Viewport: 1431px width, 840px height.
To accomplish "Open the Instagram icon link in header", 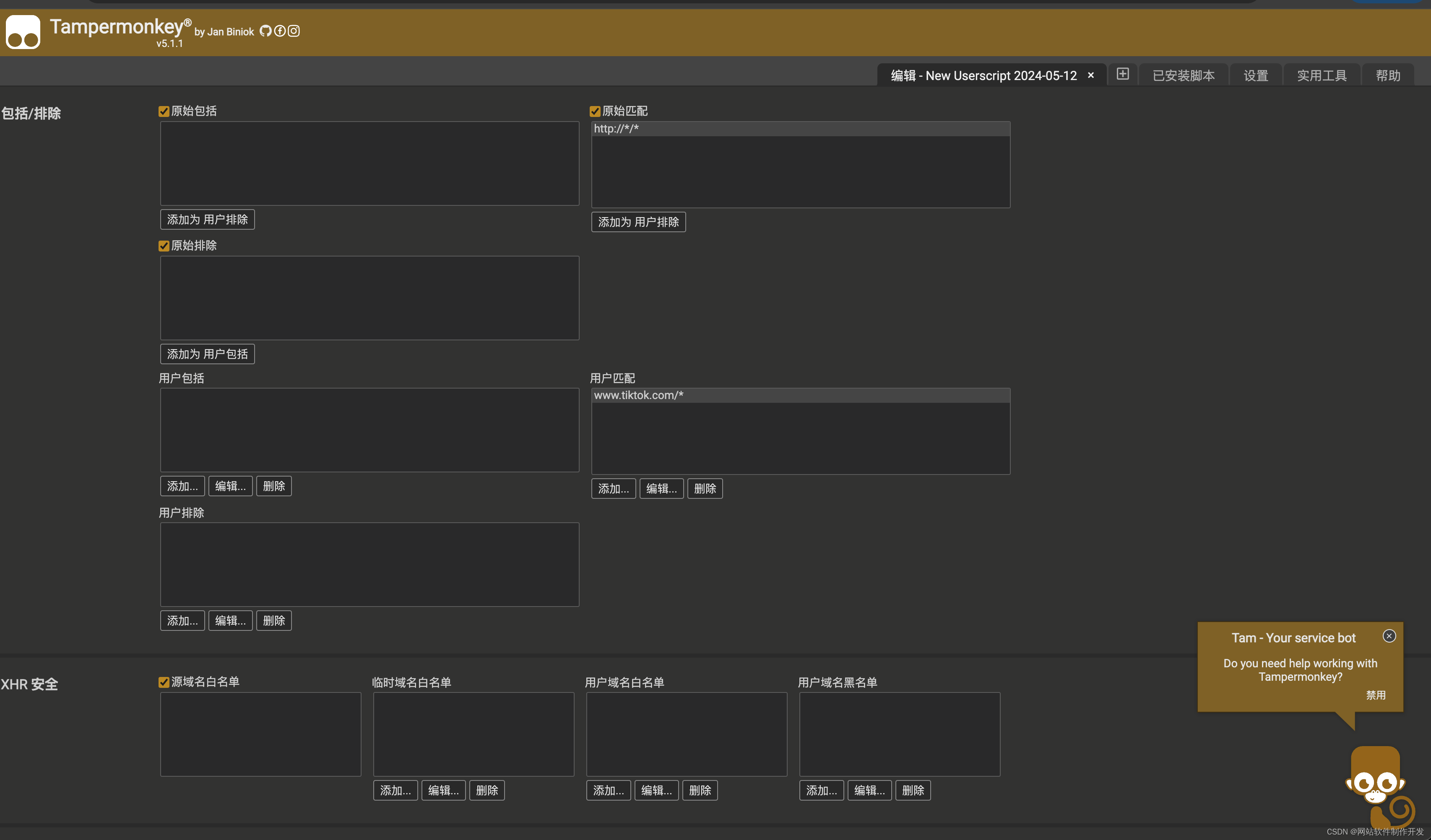I will 294,31.
